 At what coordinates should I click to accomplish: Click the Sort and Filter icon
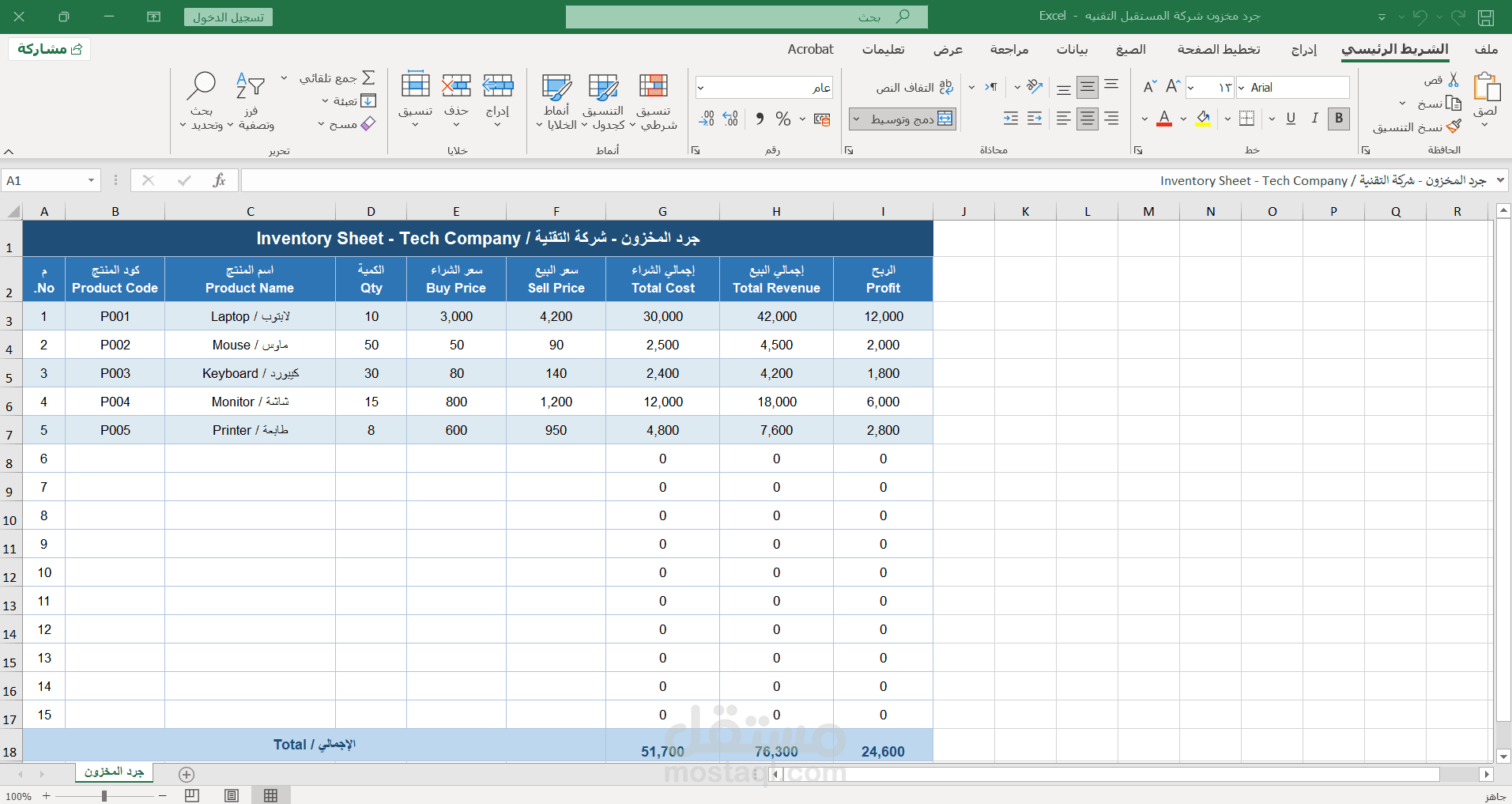[x=251, y=85]
